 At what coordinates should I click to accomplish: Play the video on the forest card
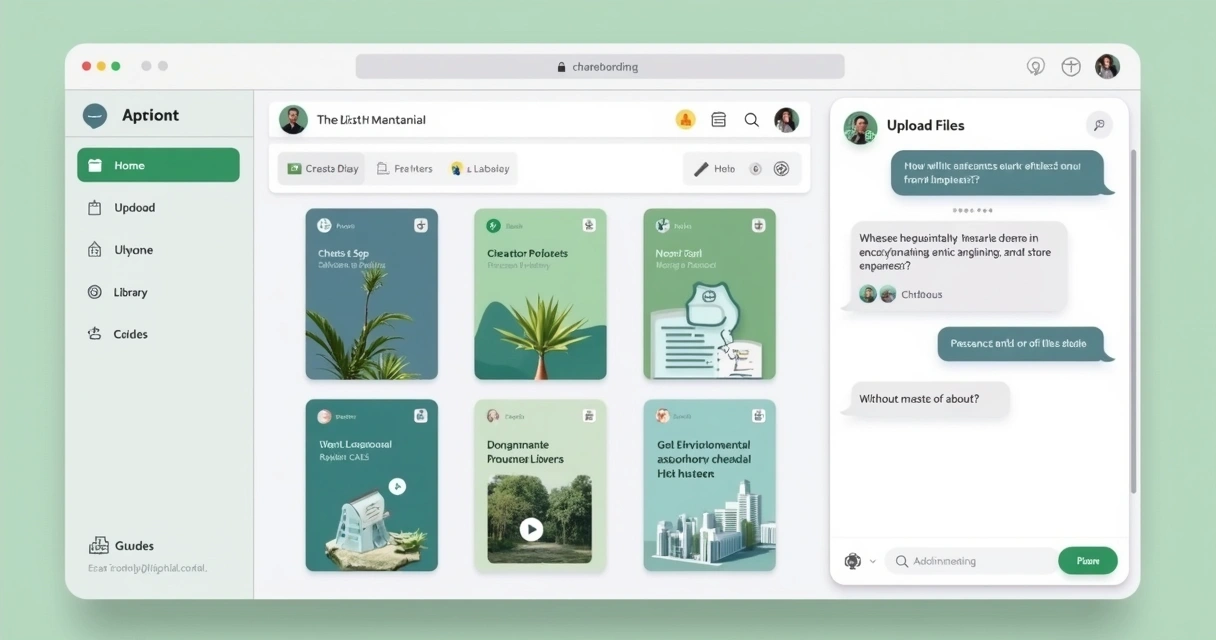tap(531, 529)
